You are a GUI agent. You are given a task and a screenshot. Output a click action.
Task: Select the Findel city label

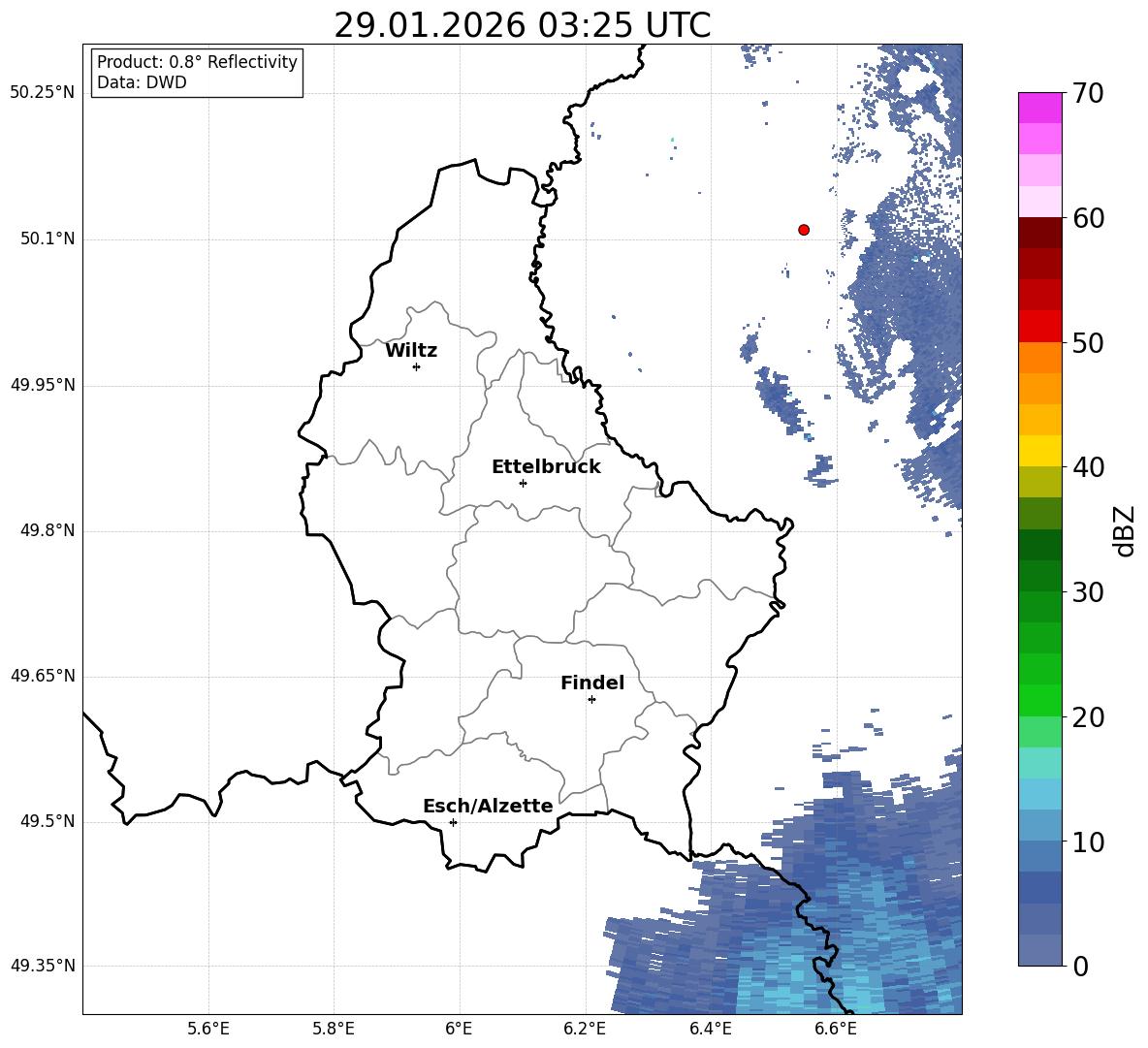pyautogui.click(x=592, y=683)
